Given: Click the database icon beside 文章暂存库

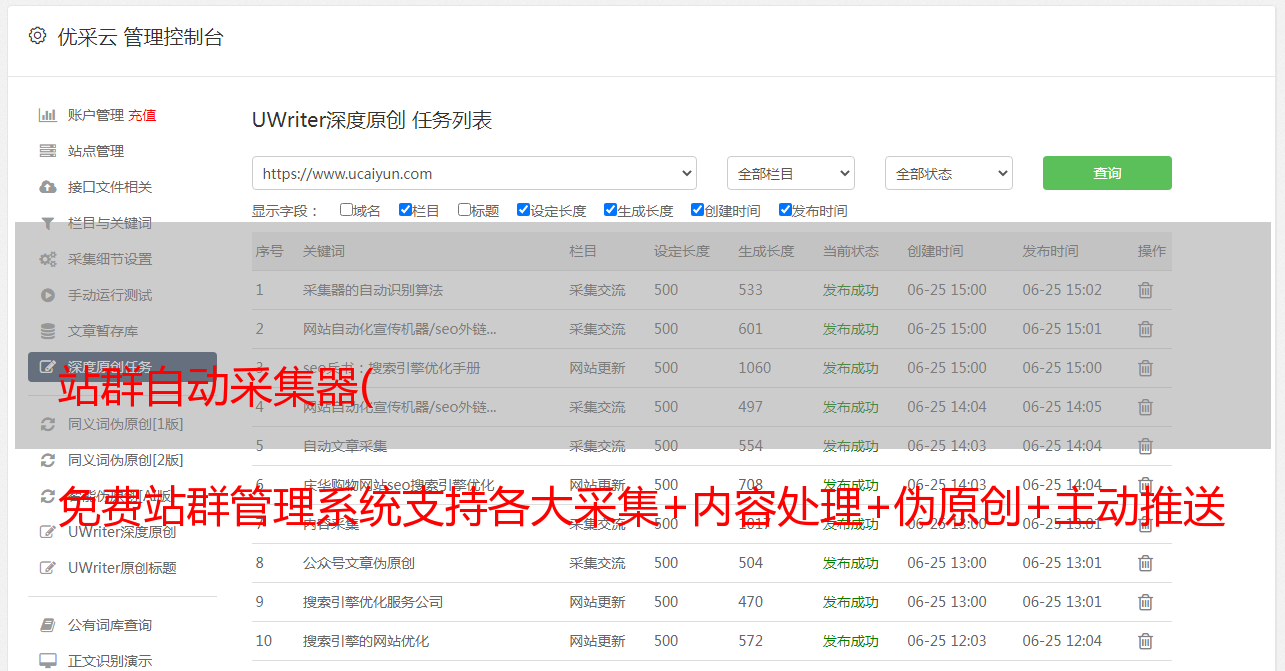Looking at the screenshot, I should tap(47, 331).
